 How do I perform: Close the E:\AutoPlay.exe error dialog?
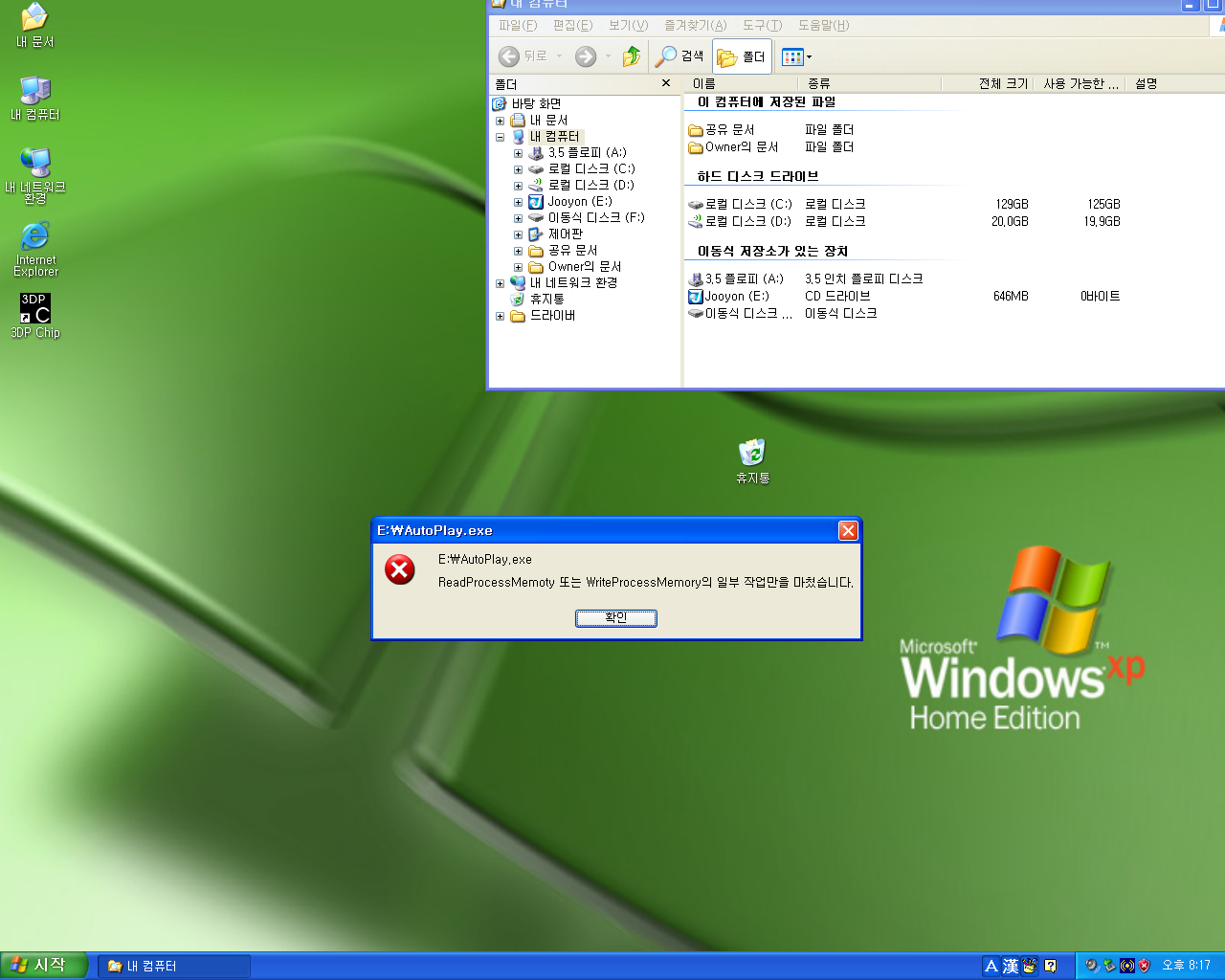(848, 530)
